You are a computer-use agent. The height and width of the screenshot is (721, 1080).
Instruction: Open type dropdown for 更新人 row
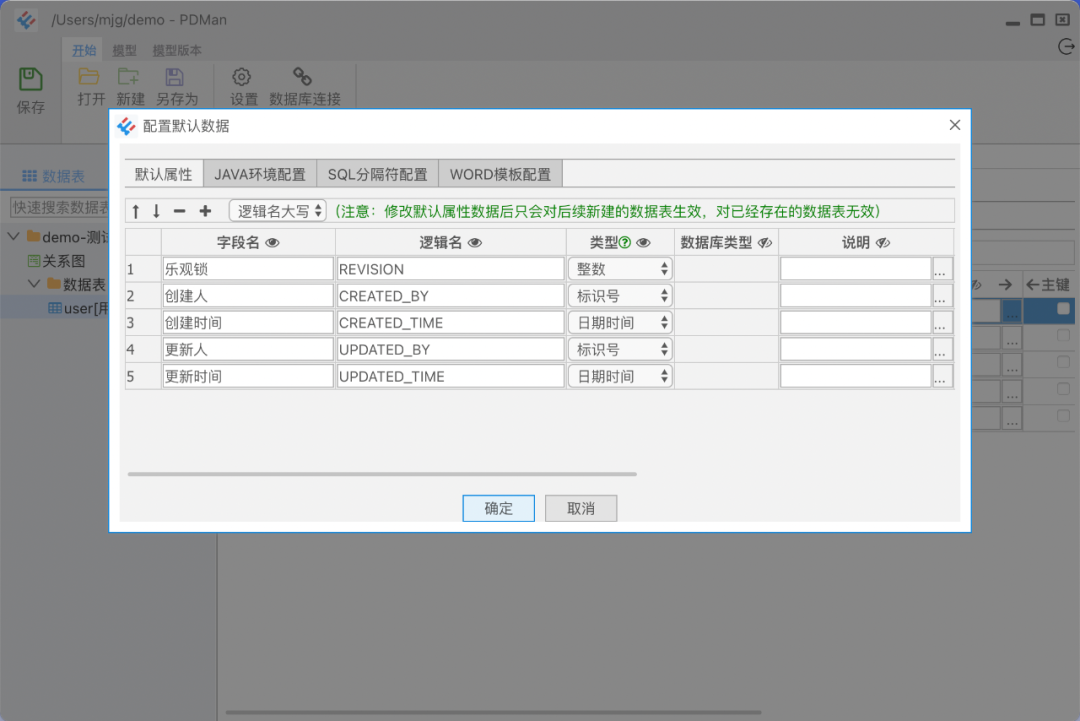620,350
